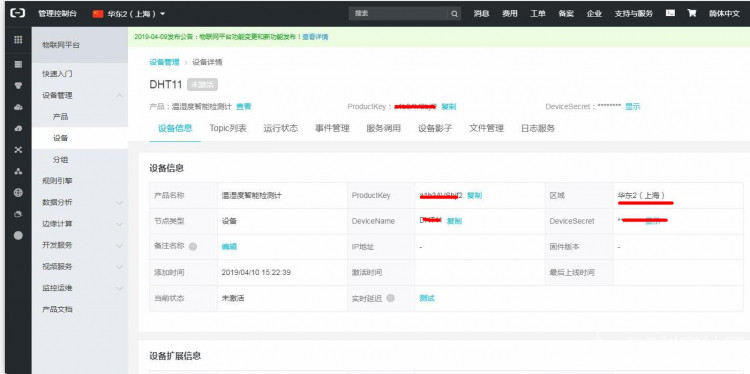Open 费用 in the top menu
This screenshot has width=750, height=374.
pyautogui.click(x=509, y=14)
